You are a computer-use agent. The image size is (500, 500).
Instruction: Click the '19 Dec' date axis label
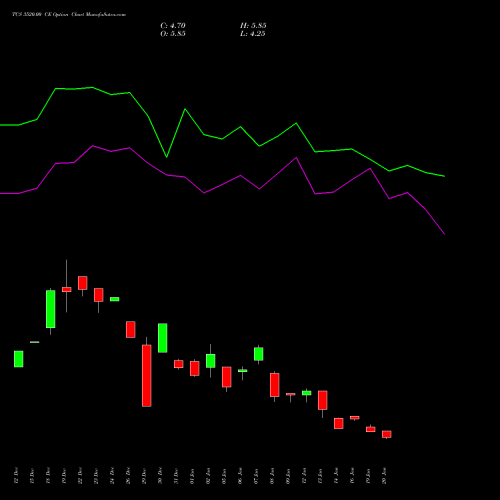point(64,476)
